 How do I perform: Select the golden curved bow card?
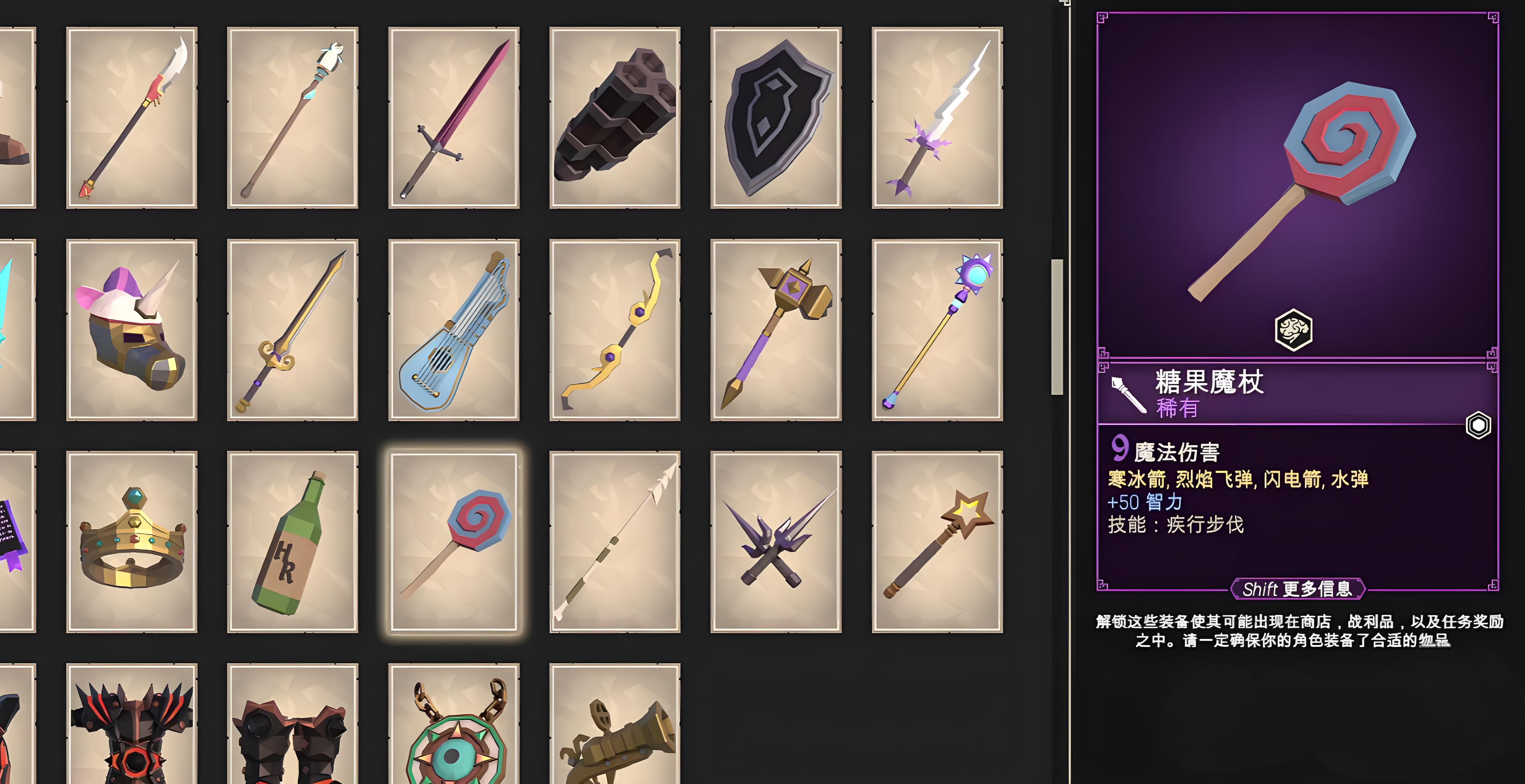pos(614,330)
